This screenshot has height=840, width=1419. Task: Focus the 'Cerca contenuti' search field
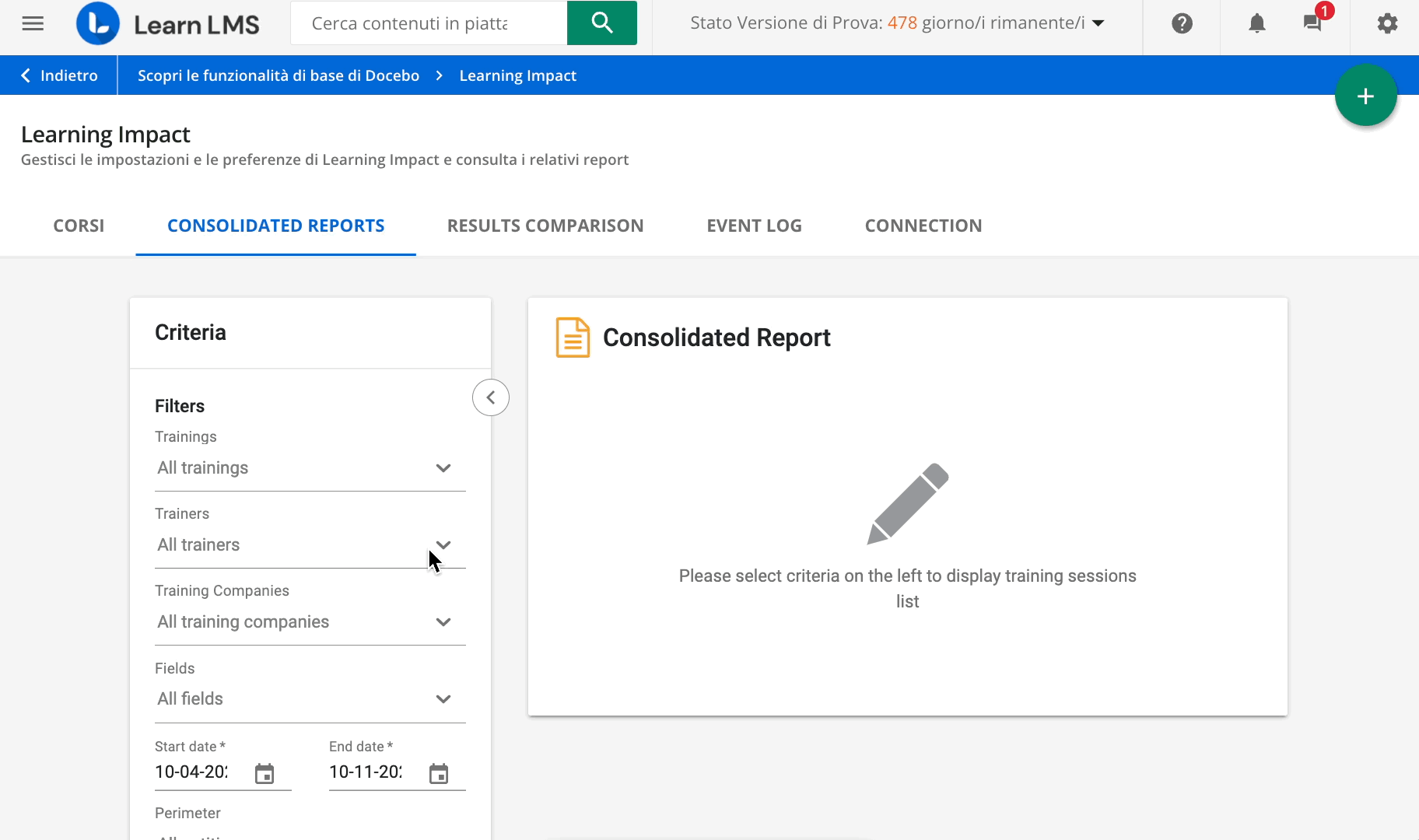click(429, 23)
